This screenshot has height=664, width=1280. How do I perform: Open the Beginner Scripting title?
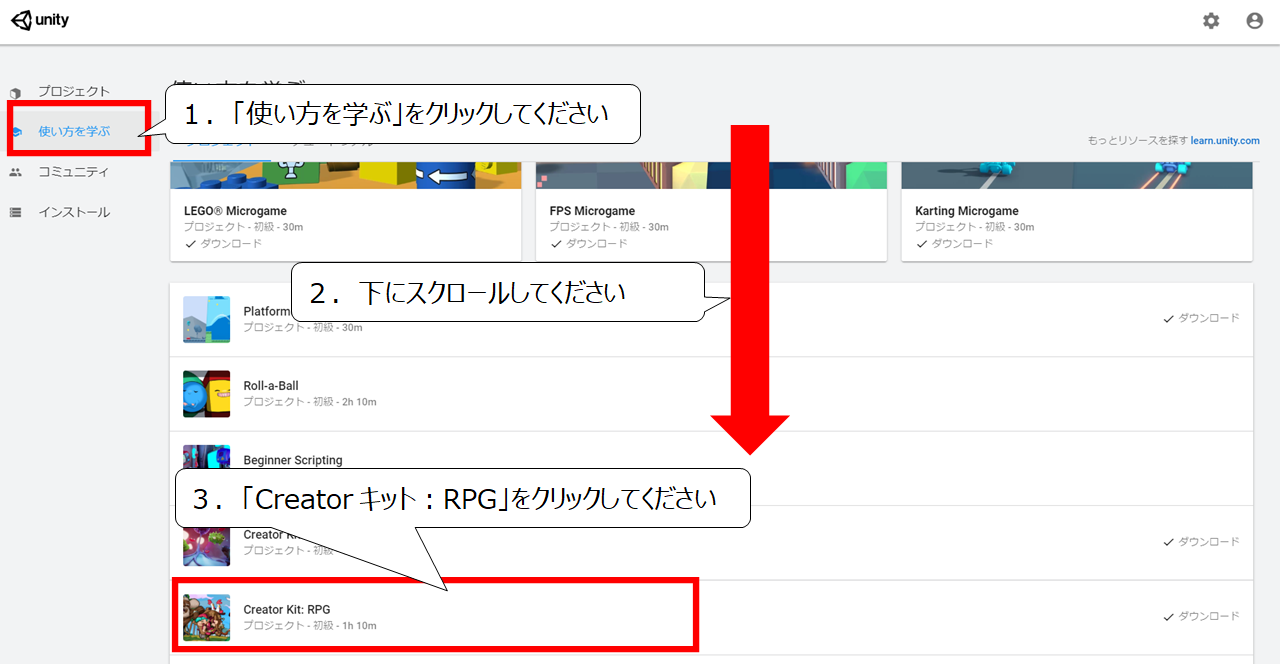tap(293, 460)
